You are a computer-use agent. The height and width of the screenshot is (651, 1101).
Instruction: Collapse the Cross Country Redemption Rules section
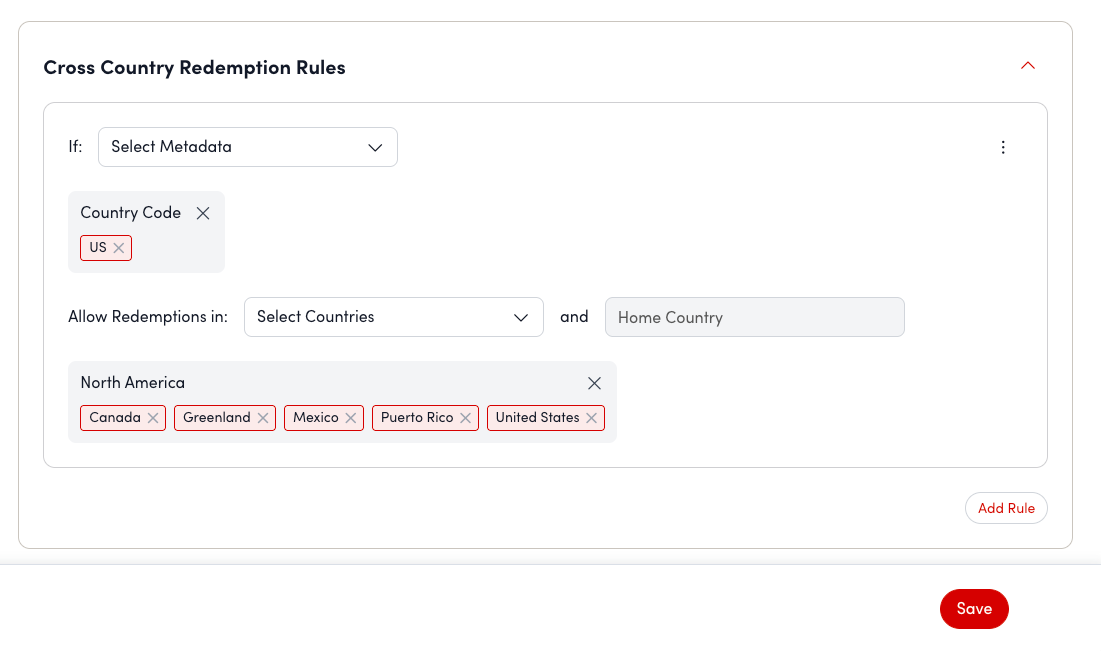[x=1027, y=66]
